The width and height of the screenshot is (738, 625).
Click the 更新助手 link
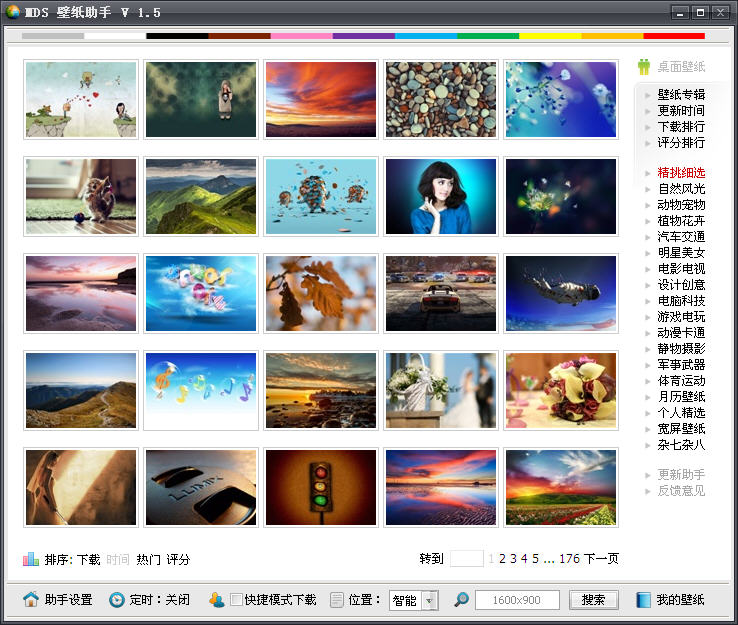click(681, 474)
